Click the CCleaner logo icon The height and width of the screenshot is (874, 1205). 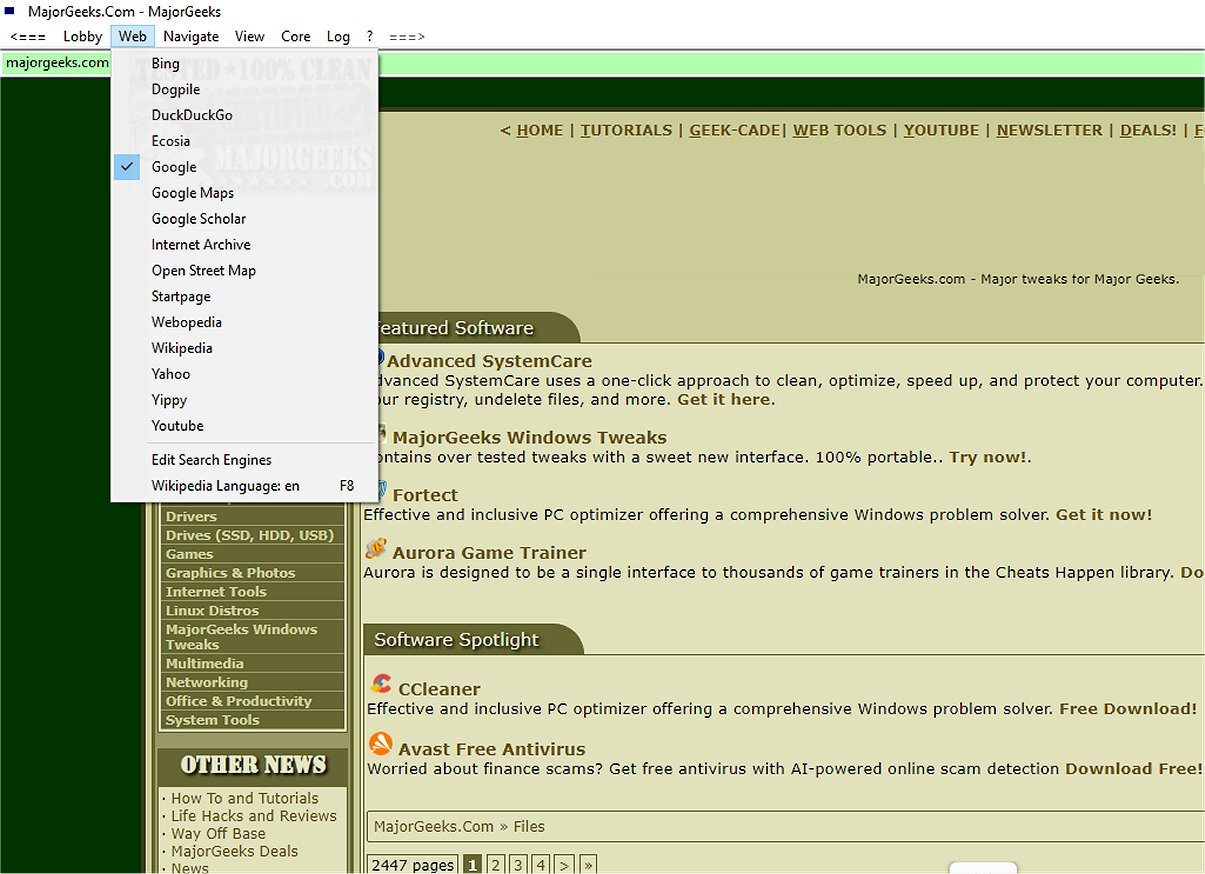pos(381,684)
